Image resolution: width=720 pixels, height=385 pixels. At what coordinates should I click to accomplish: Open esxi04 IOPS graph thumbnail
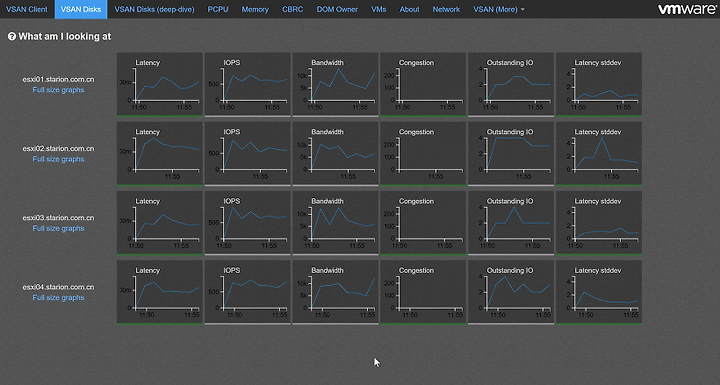(x=248, y=292)
